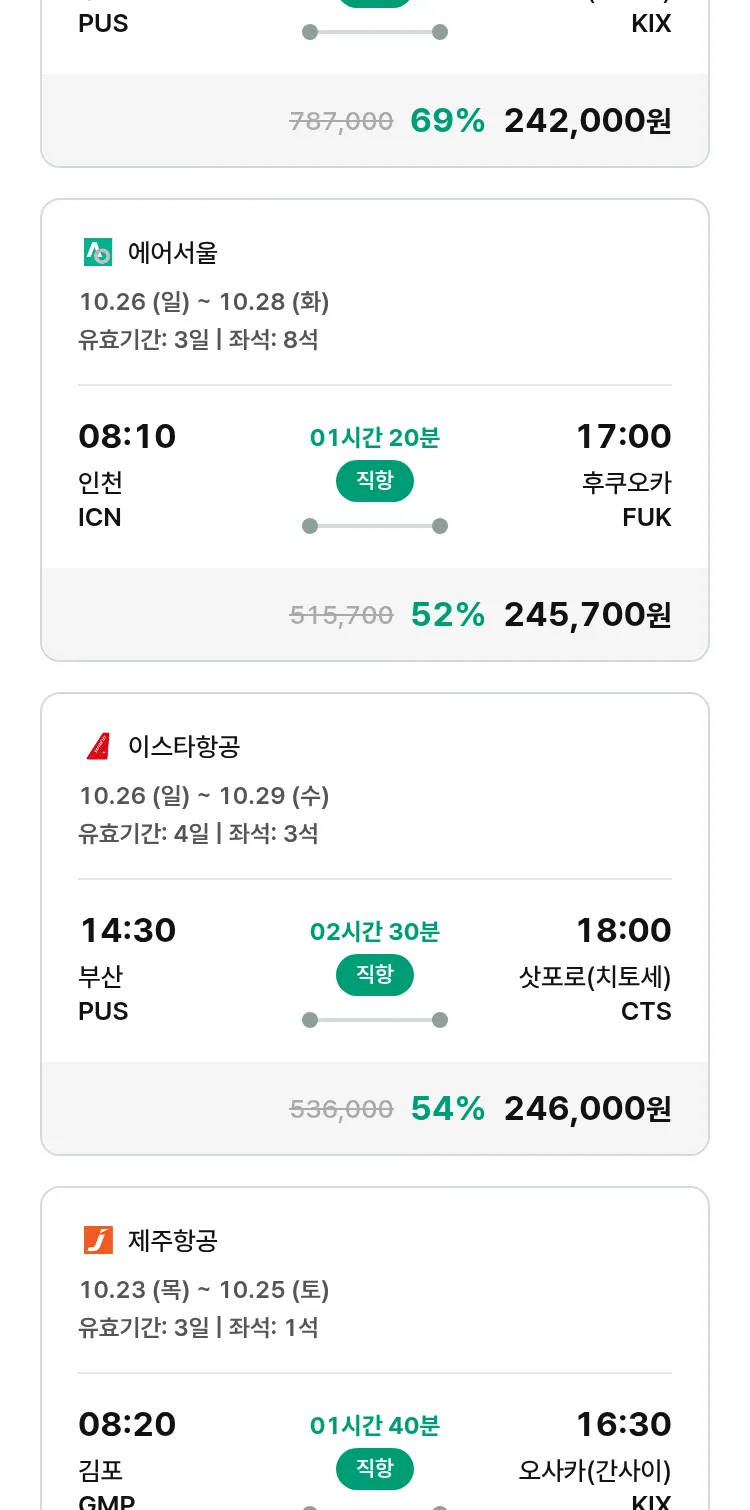Screen dimensions: 750x1510
Task: Tap the Eastar Jet red logo icon
Action: point(98,747)
